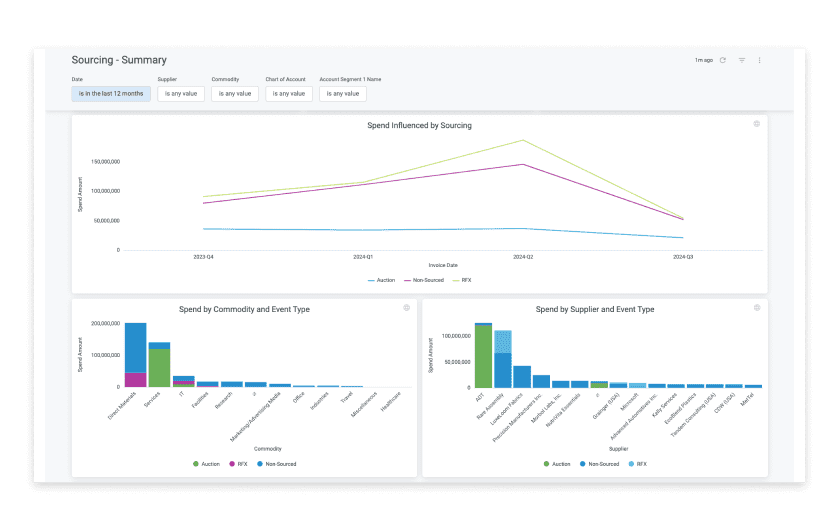Toggle Non-Sourced legend in Commodity chart
The height and width of the screenshot is (531, 838).
click(277, 464)
